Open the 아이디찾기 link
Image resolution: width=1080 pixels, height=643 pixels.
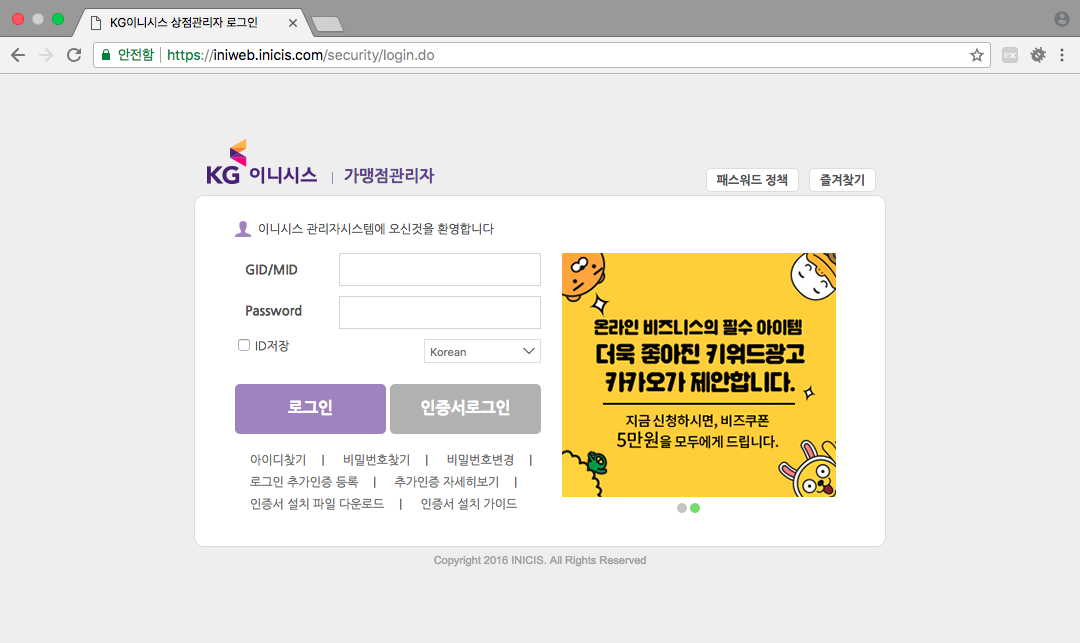click(x=278, y=460)
